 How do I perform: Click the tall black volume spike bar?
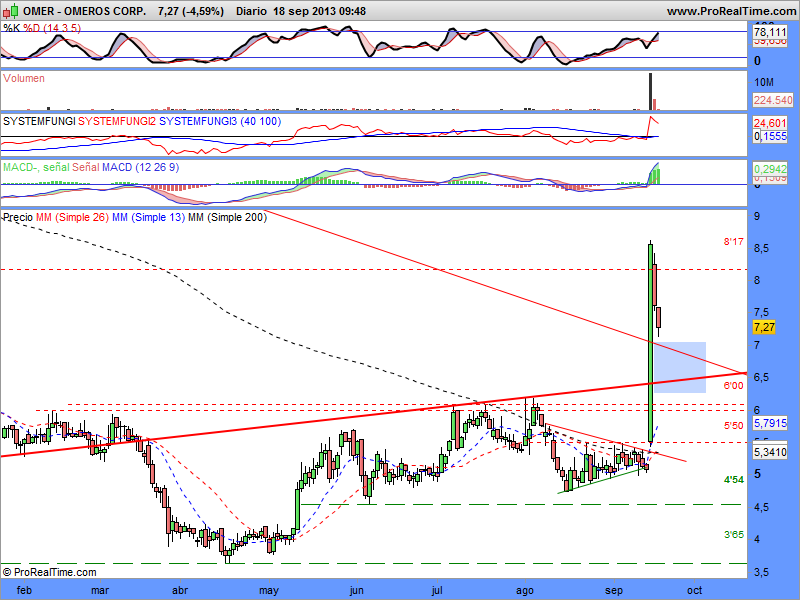tap(651, 91)
